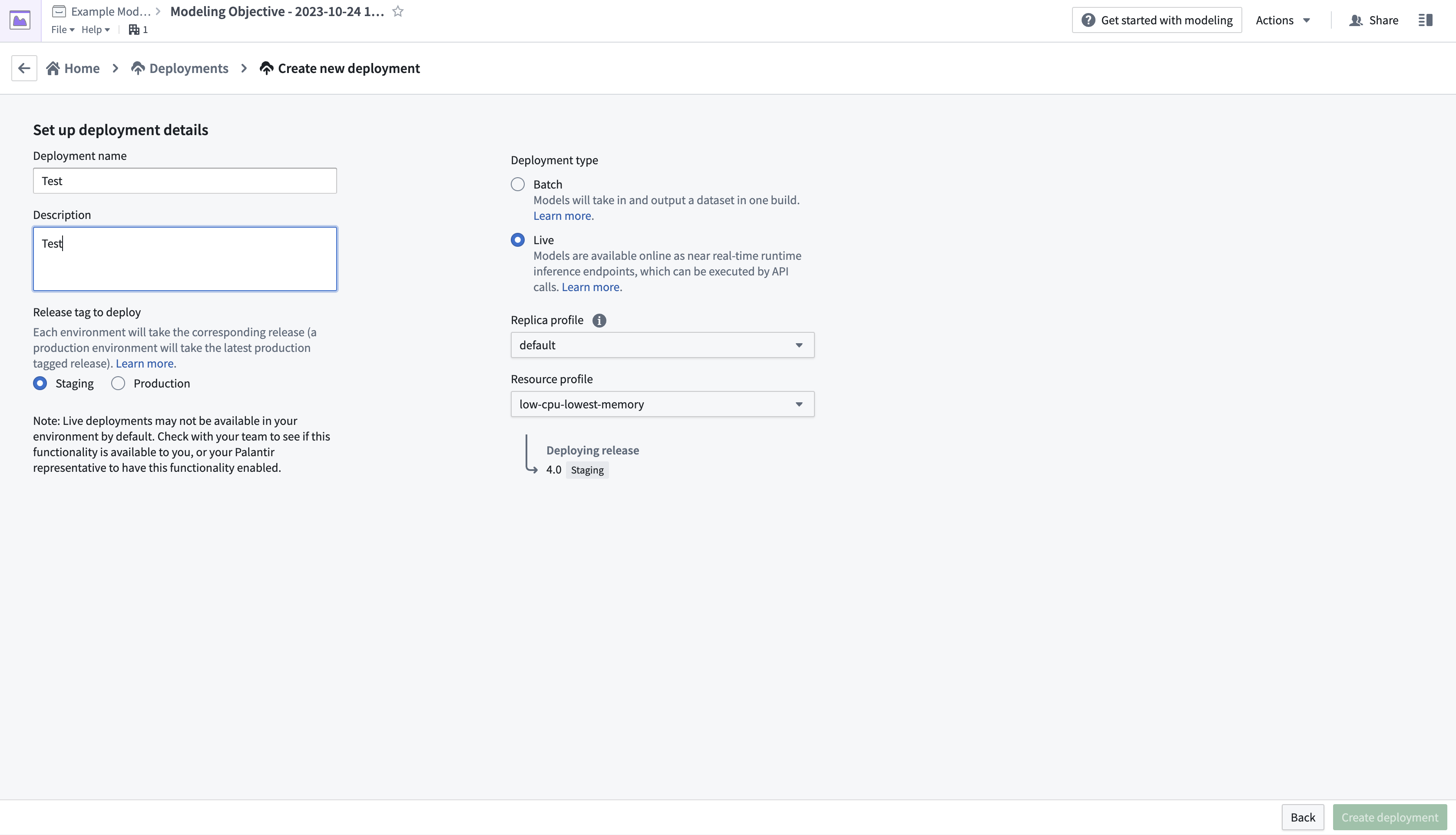Select the Batch deployment type
Image resolution: width=1456 pixels, height=835 pixels.
click(x=518, y=184)
